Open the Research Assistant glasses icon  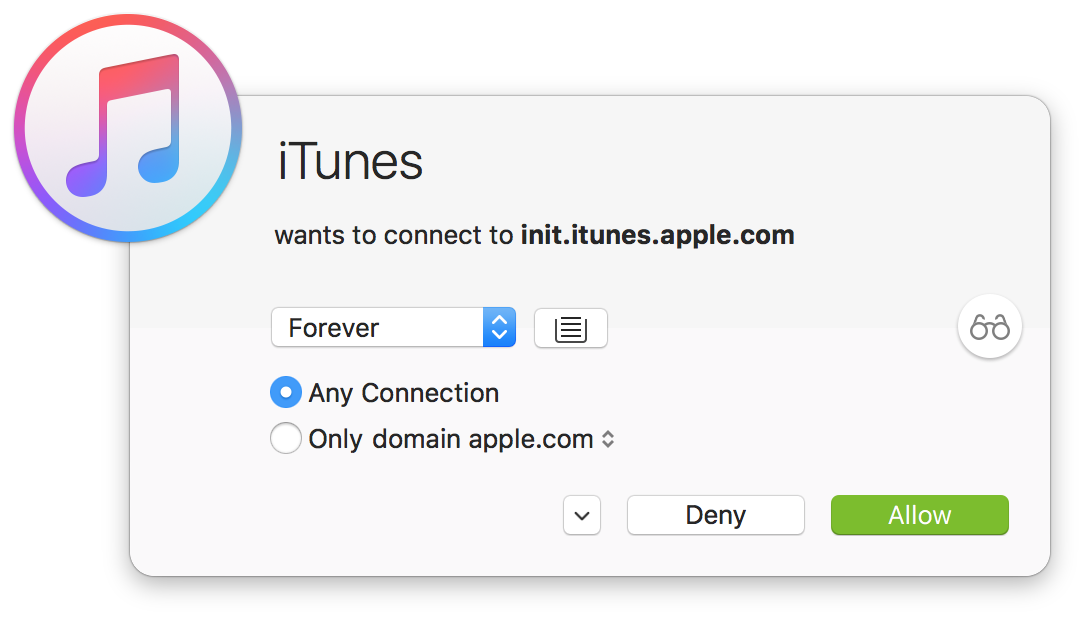(x=989, y=326)
